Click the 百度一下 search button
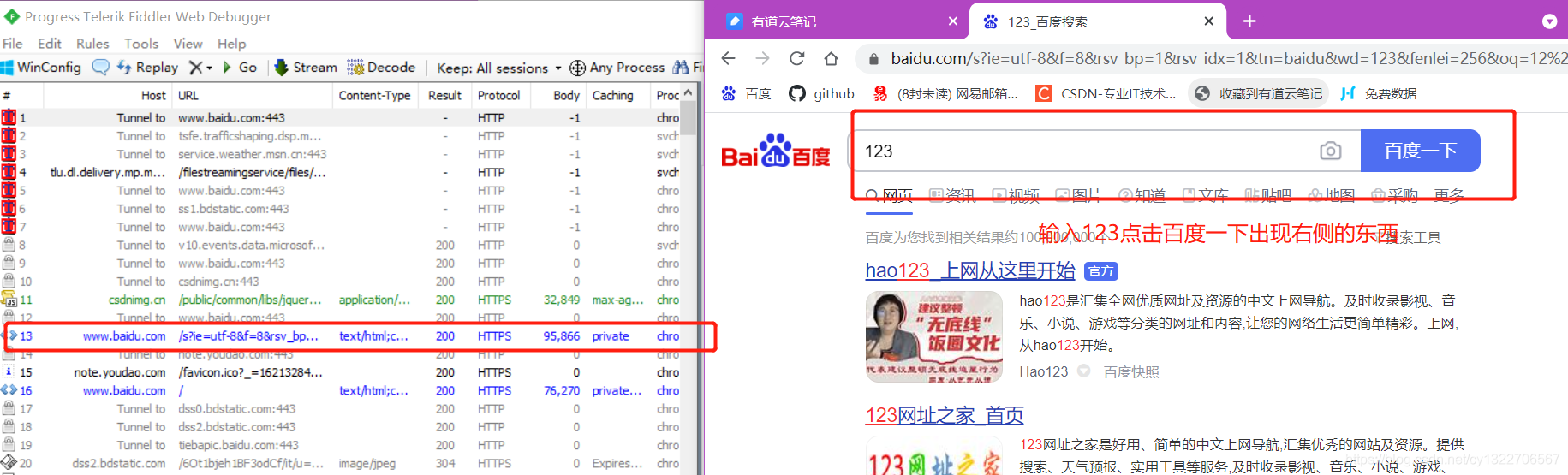 [1420, 151]
